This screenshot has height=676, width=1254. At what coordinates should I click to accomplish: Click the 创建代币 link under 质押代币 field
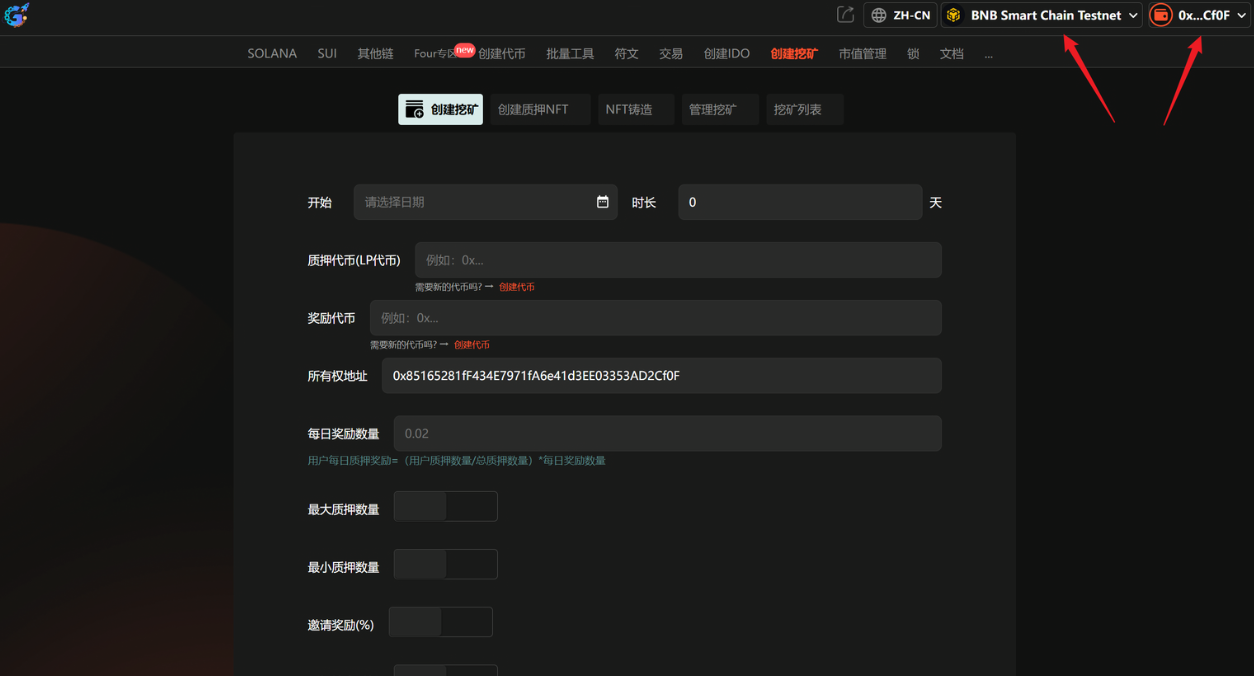[x=517, y=287]
